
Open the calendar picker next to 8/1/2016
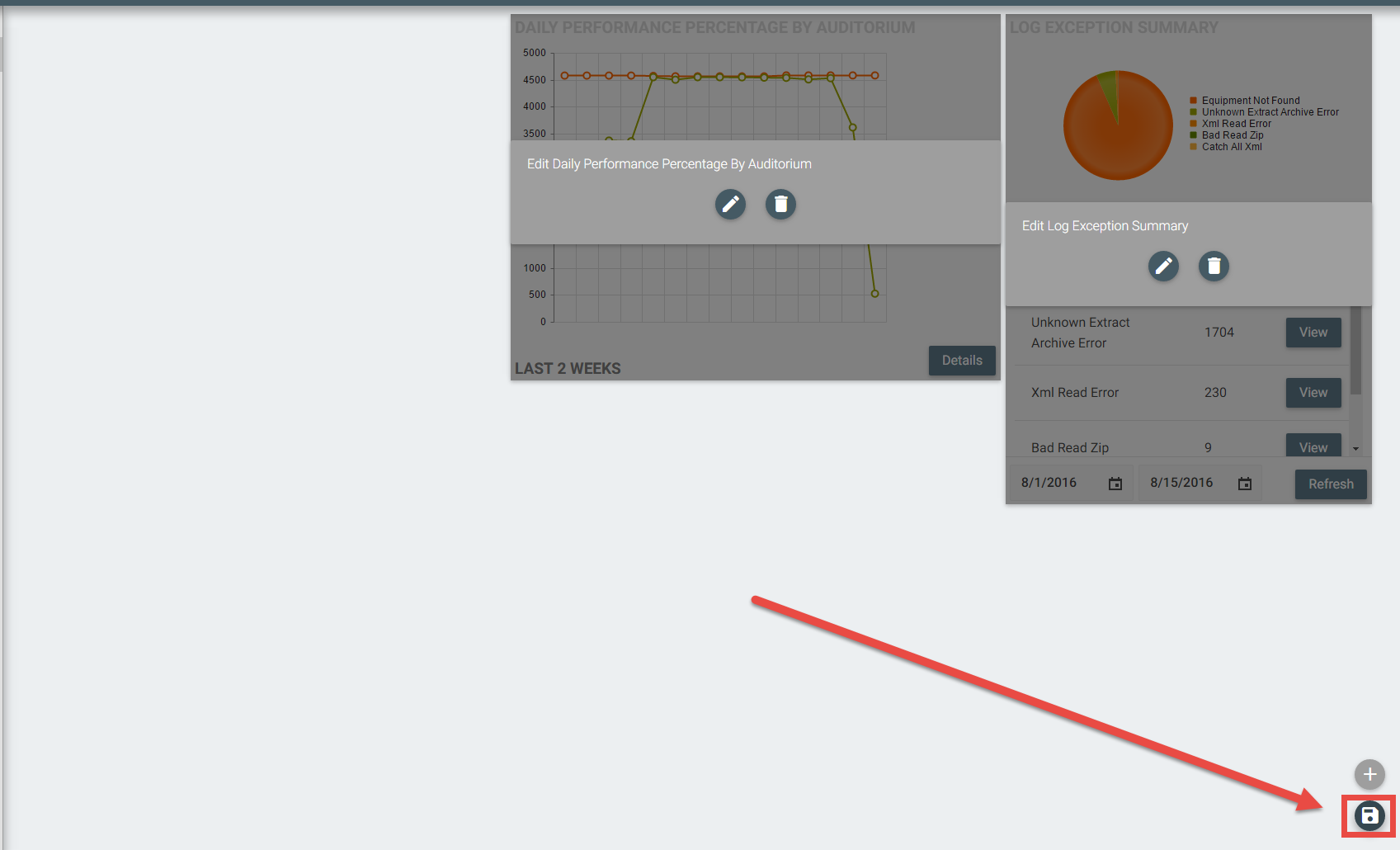point(1115,484)
